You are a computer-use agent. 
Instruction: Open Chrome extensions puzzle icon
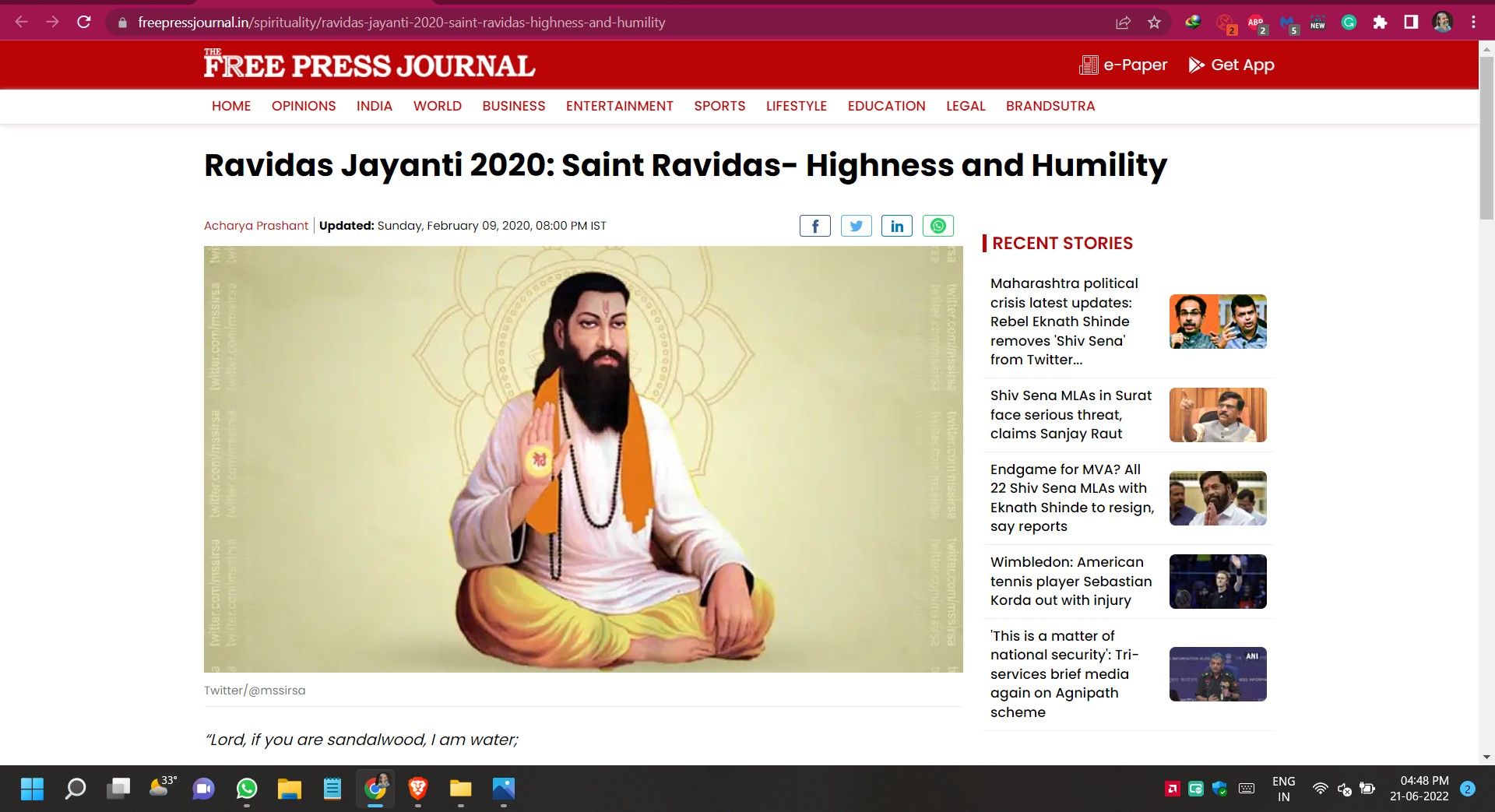[x=1380, y=23]
